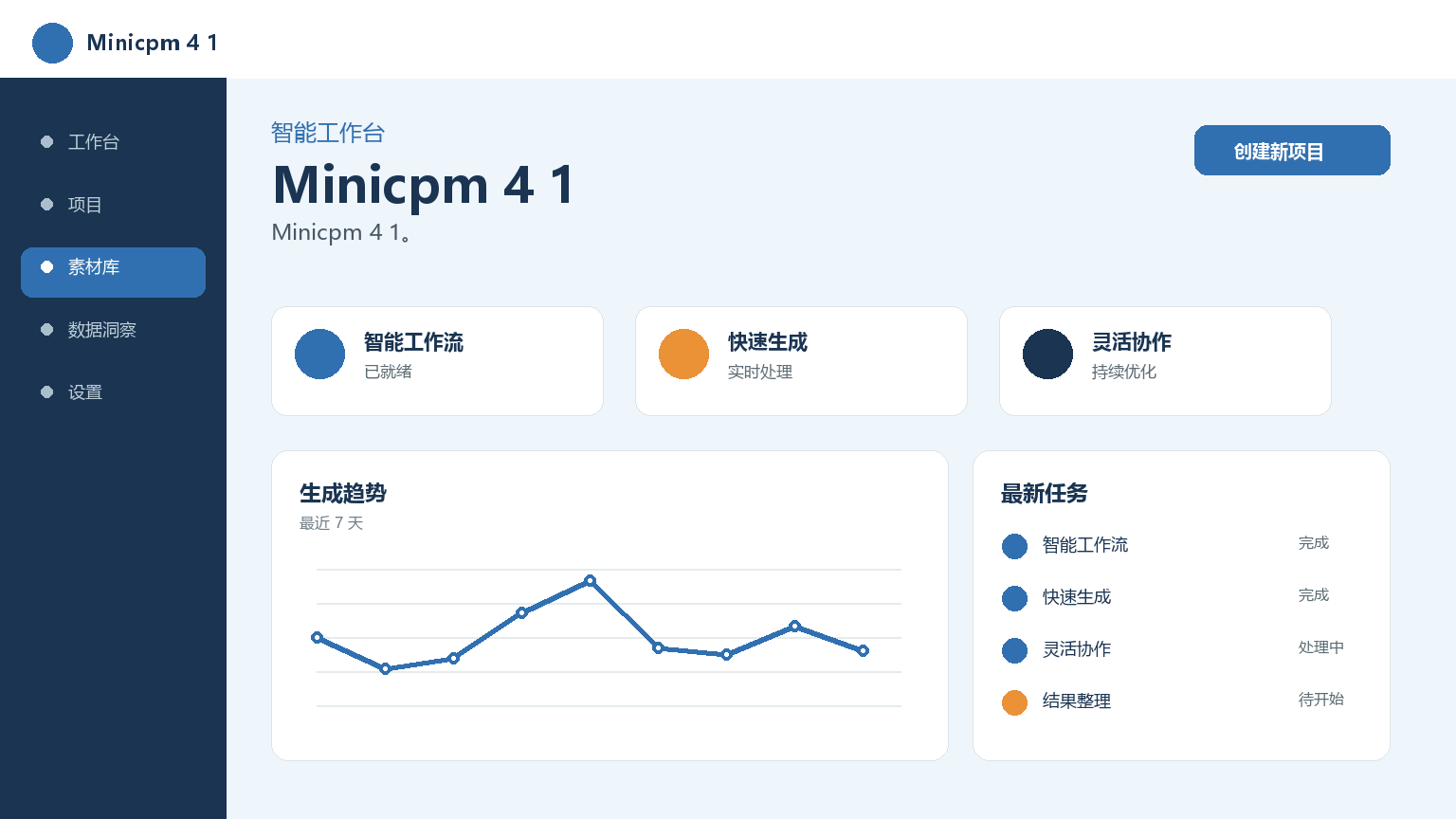Click the 最近 7 天 label
This screenshot has width=1456, height=819.
tap(332, 523)
